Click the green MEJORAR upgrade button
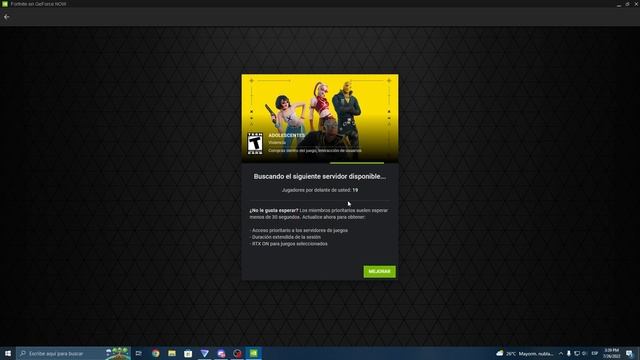 379,271
